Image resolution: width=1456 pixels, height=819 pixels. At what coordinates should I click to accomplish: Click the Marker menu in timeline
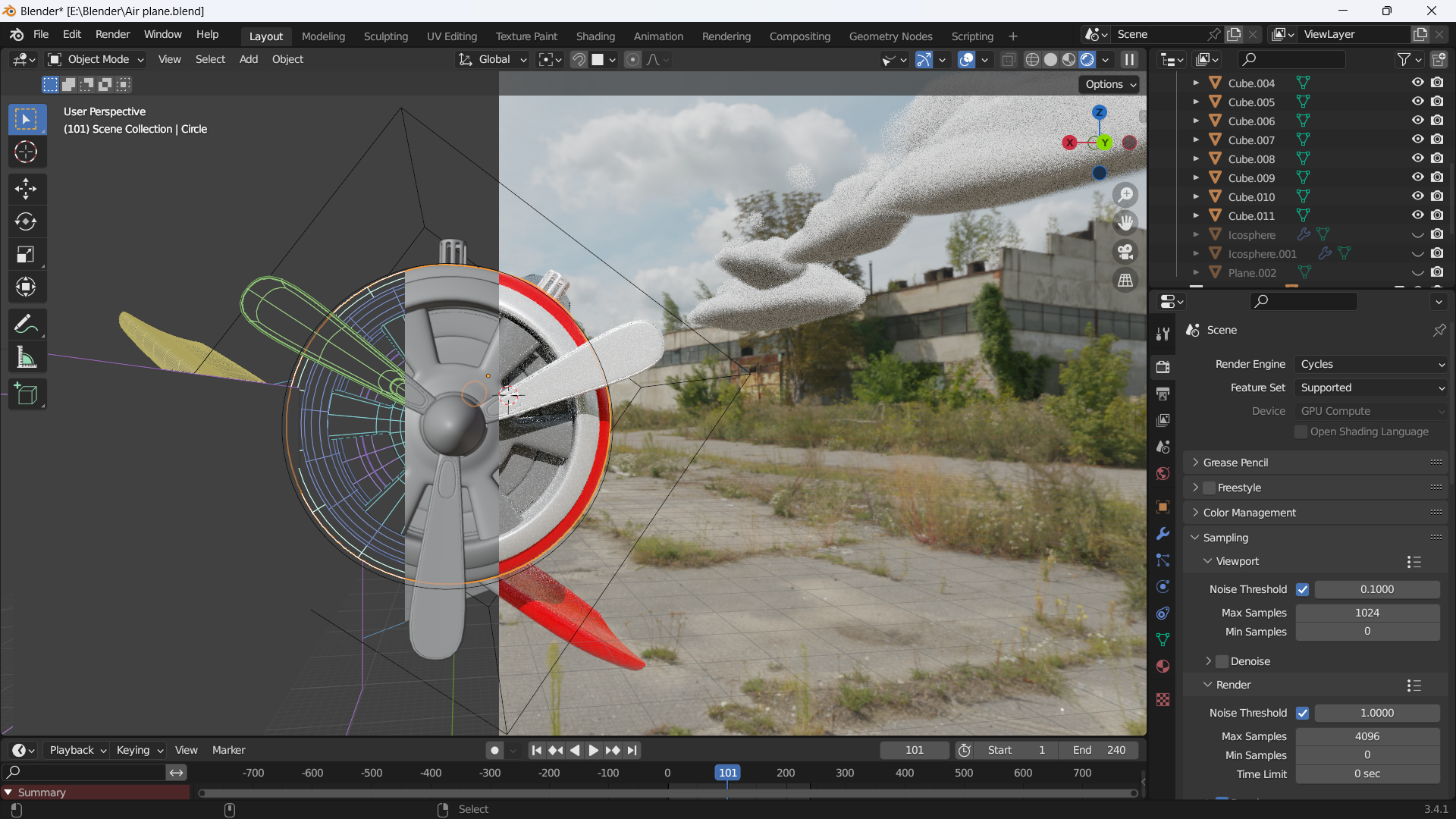(228, 750)
